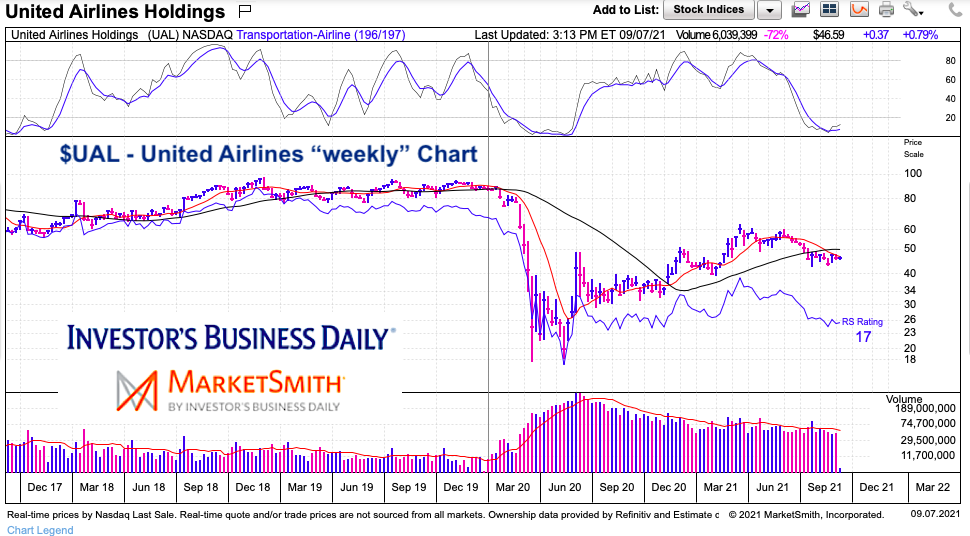The height and width of the screenshot is (536, 970).
Task: Click the Jun 20 date axis label
Action: point(565,487)
